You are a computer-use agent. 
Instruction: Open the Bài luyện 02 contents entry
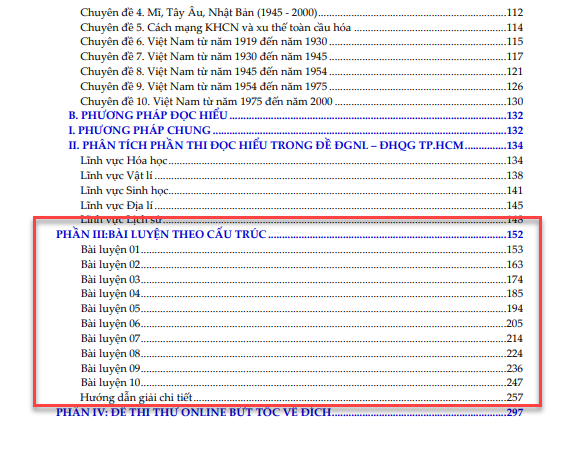tap(302, 264)
